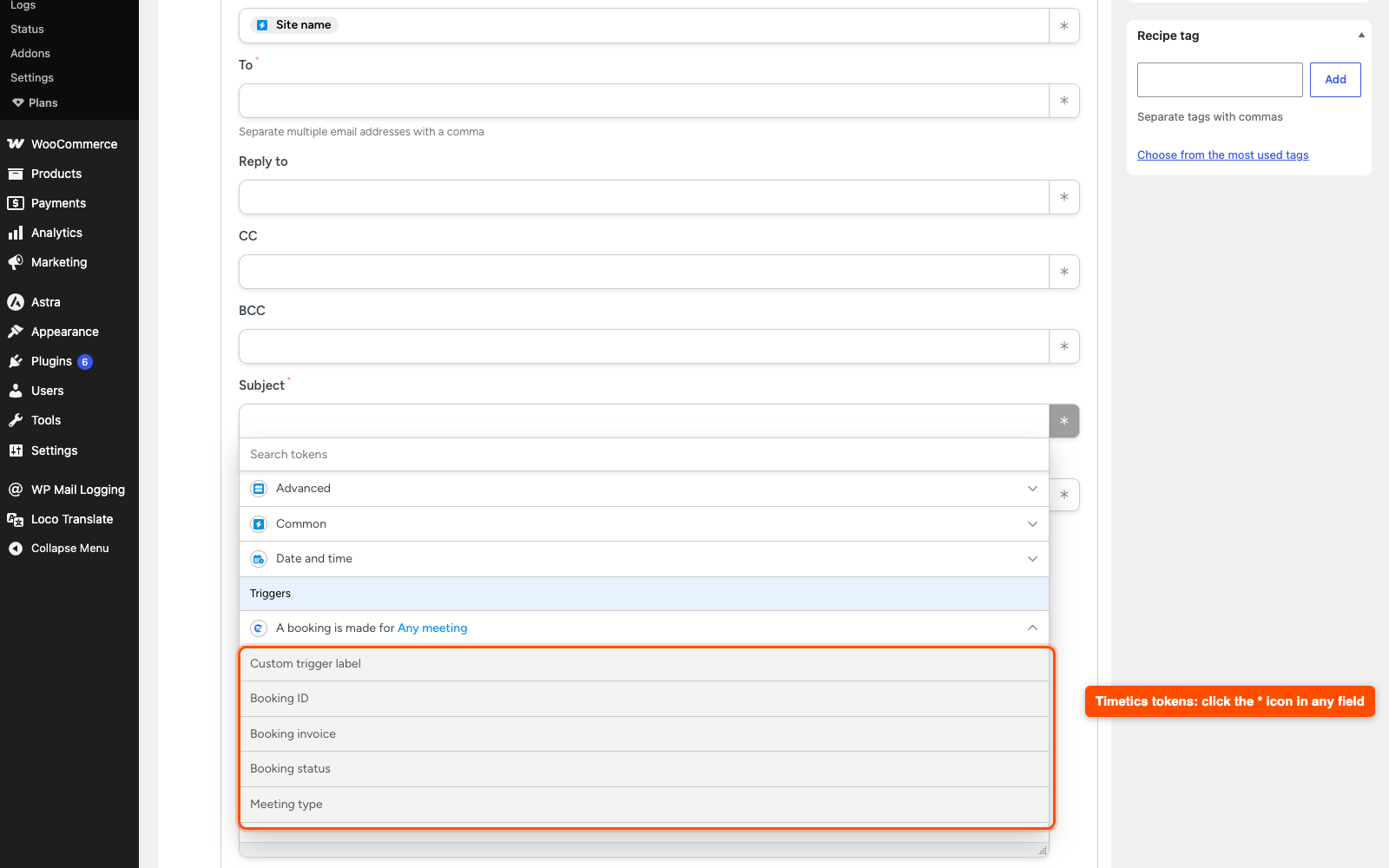
Task: Click the Search tokens field
Action: click(x=644, y=455)
